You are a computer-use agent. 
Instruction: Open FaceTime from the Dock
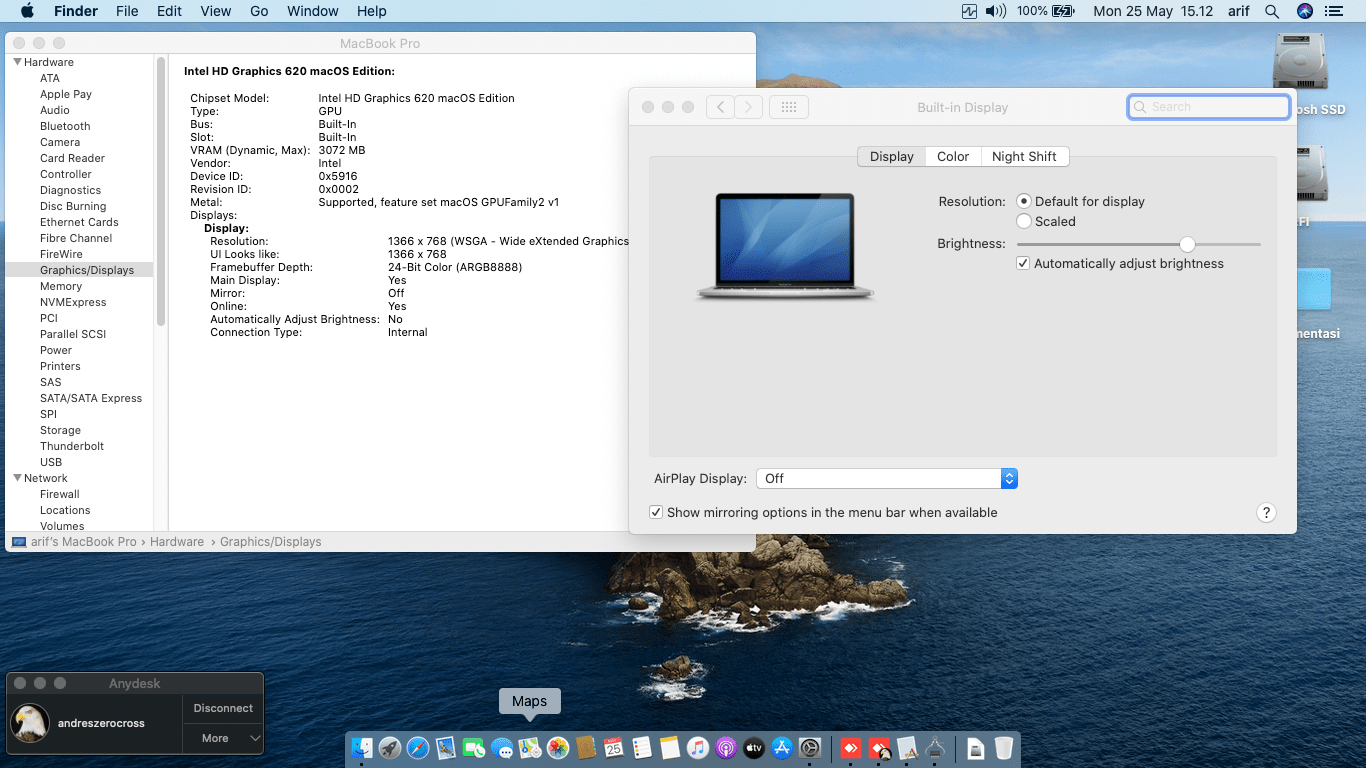coord(474,748)
